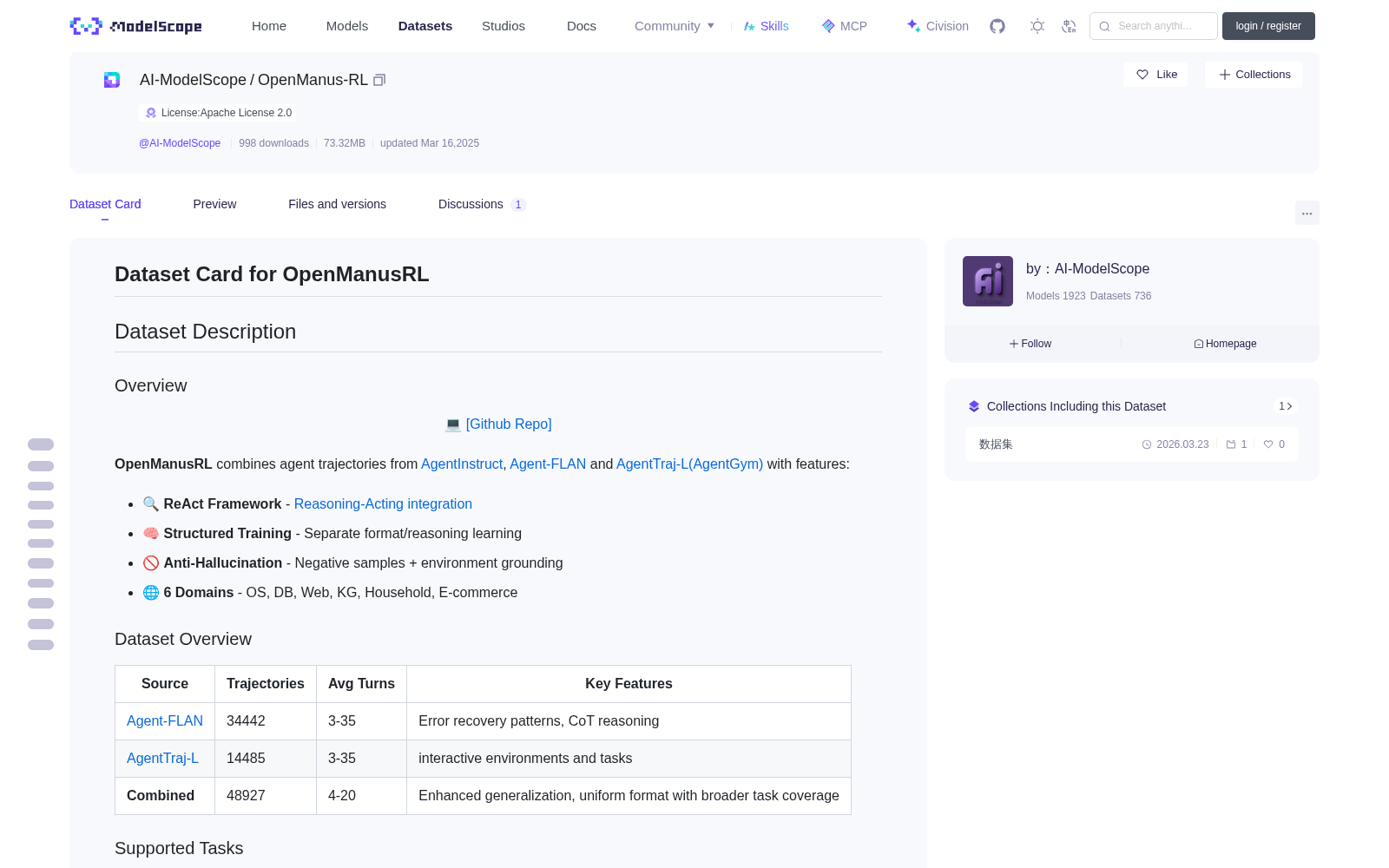The image size is (1389, 868).
Task: Click the 'by : AI-ModelScope' publisher name
Action: [x=1088, y=269]
